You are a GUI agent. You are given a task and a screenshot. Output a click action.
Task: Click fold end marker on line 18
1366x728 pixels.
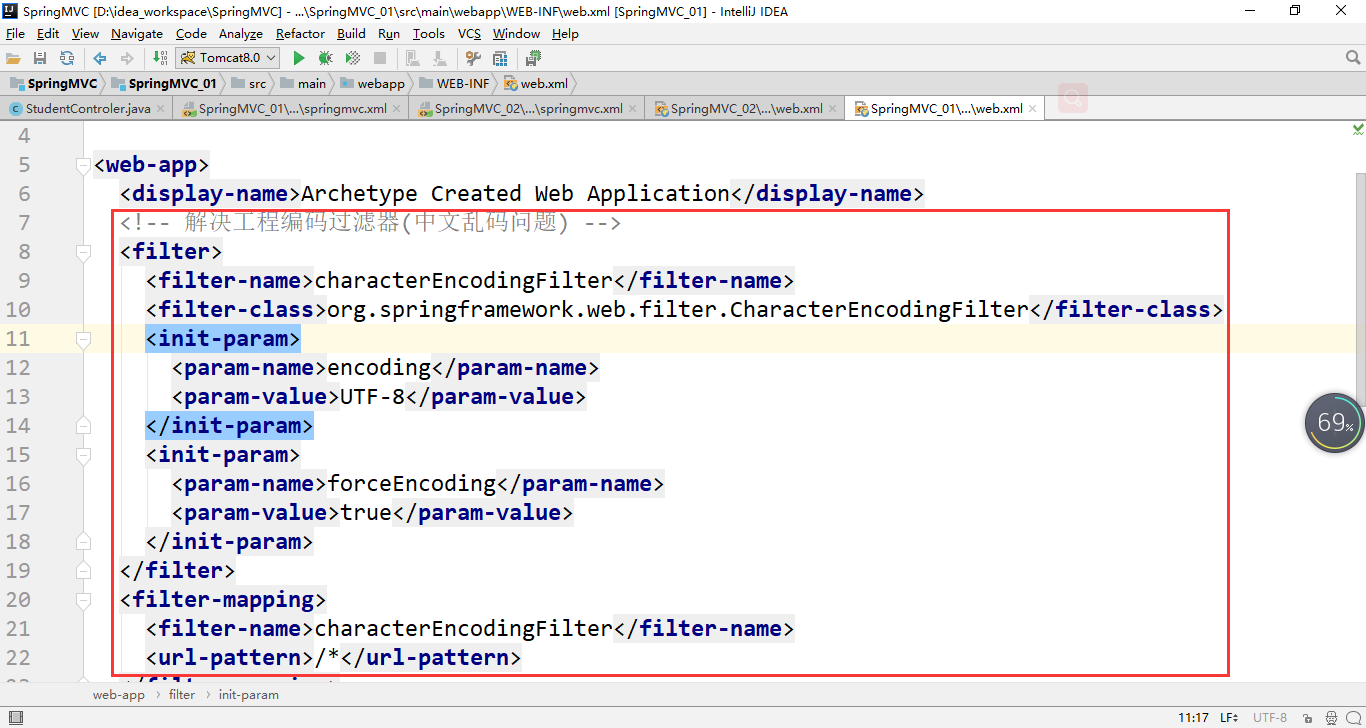(83, 542)
